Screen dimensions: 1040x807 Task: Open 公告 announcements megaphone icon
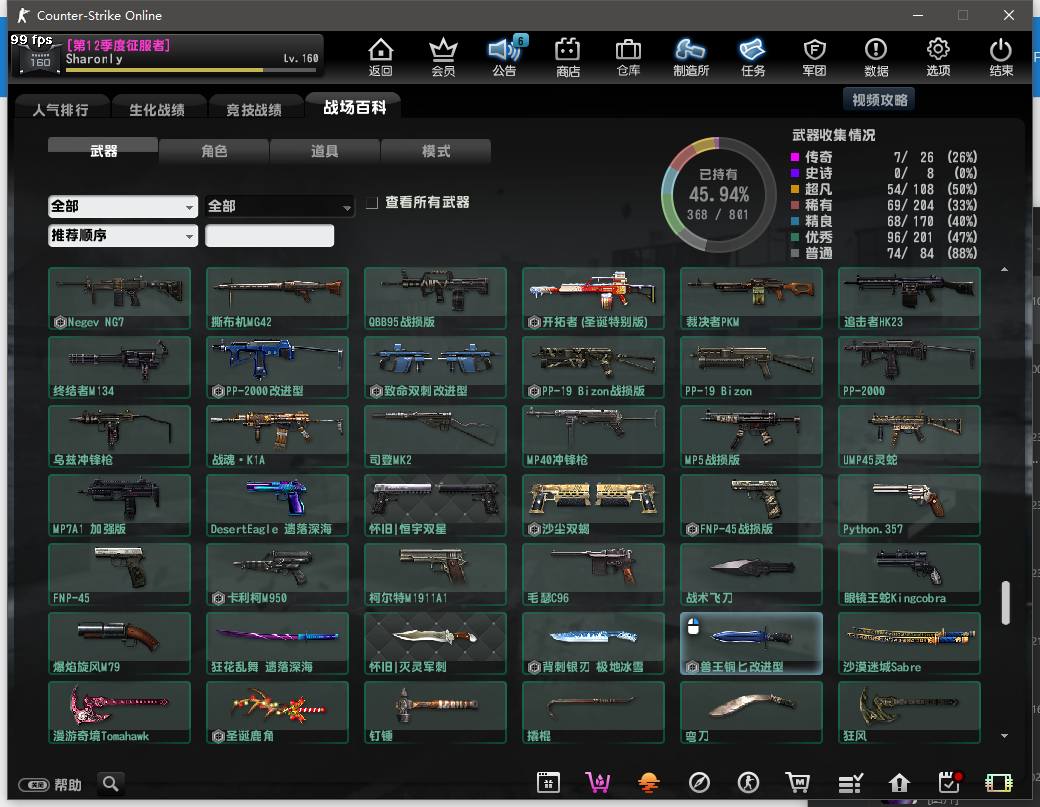tap(505, 56)
